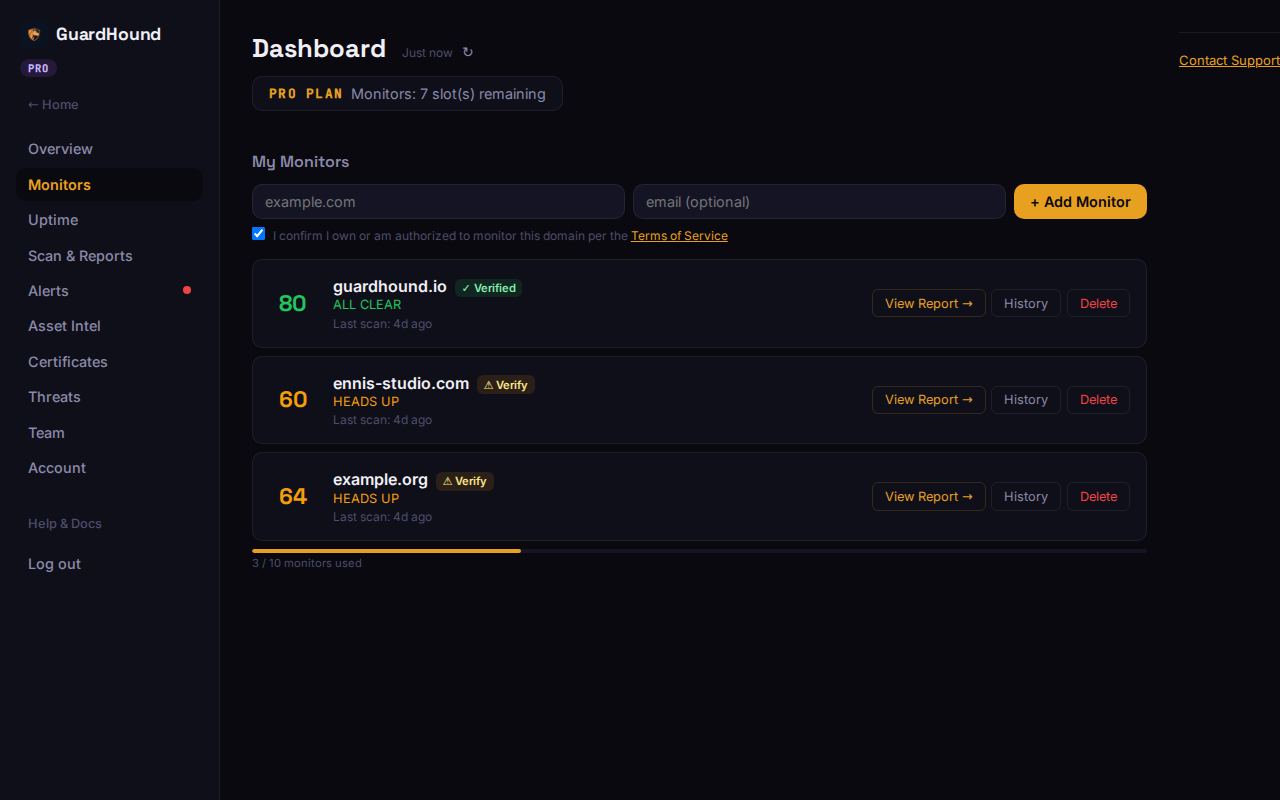Click the Add Monitor button
This screenshot has width=1280, height=800.
(x=1080, y=201)
